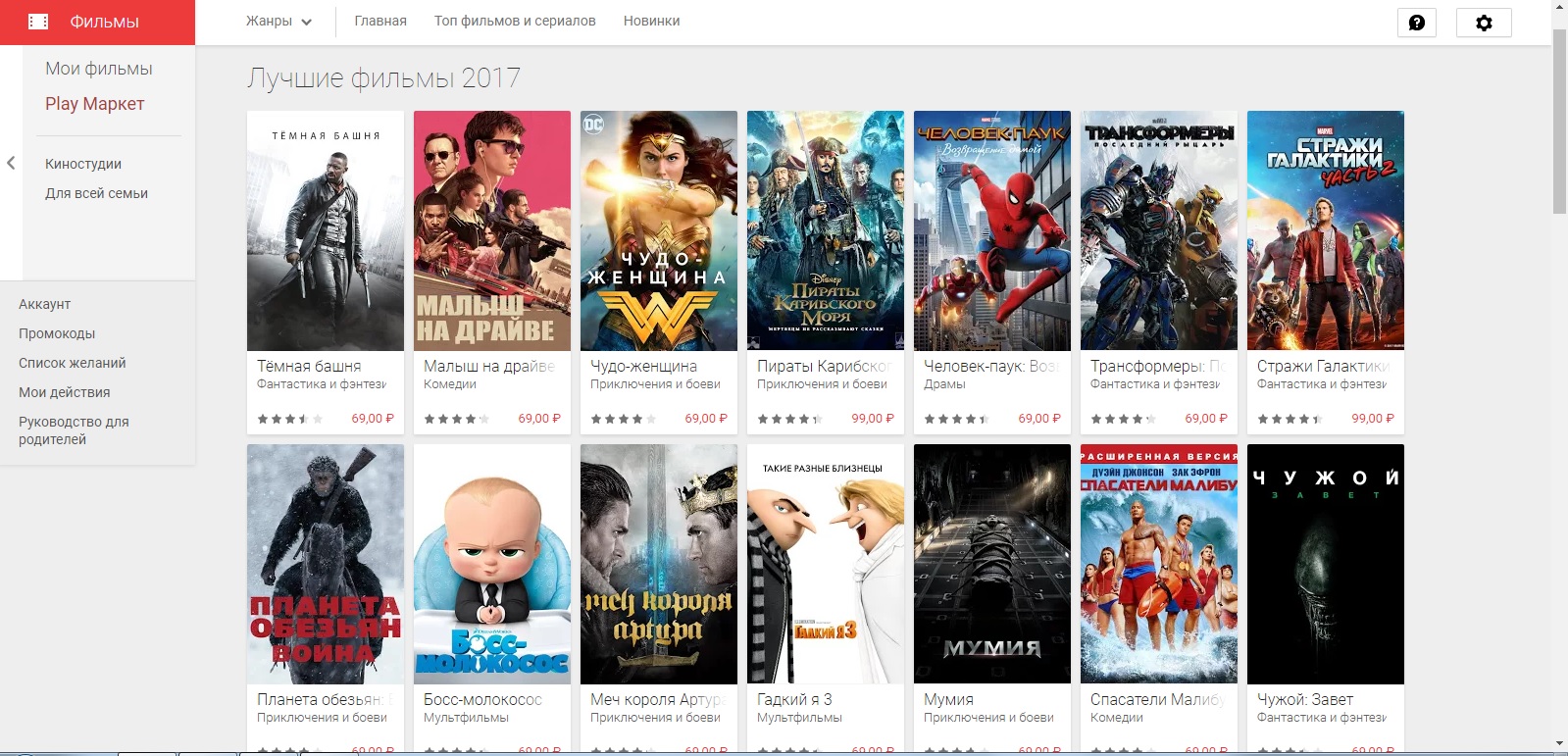Click Трансформеры price 69,00 ₽
This screenshot has width=1568, height=756.
point(1206,419)
